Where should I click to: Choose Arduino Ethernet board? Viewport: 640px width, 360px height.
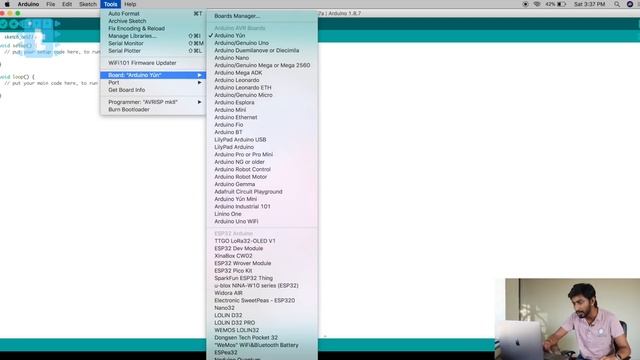click(262, 117)
